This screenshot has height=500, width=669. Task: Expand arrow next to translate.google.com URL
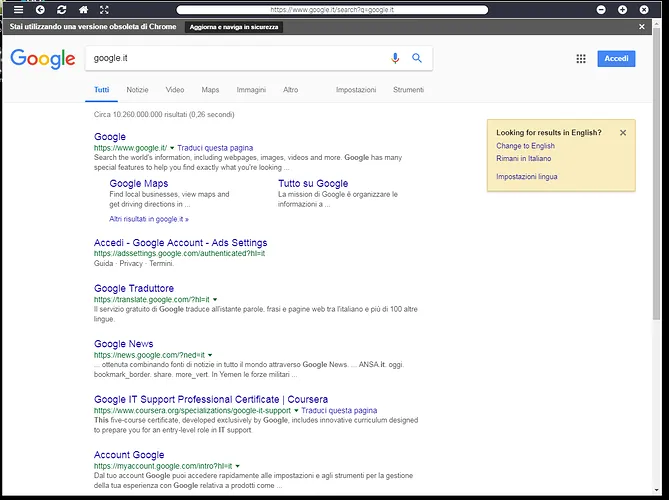pos(215,299)
